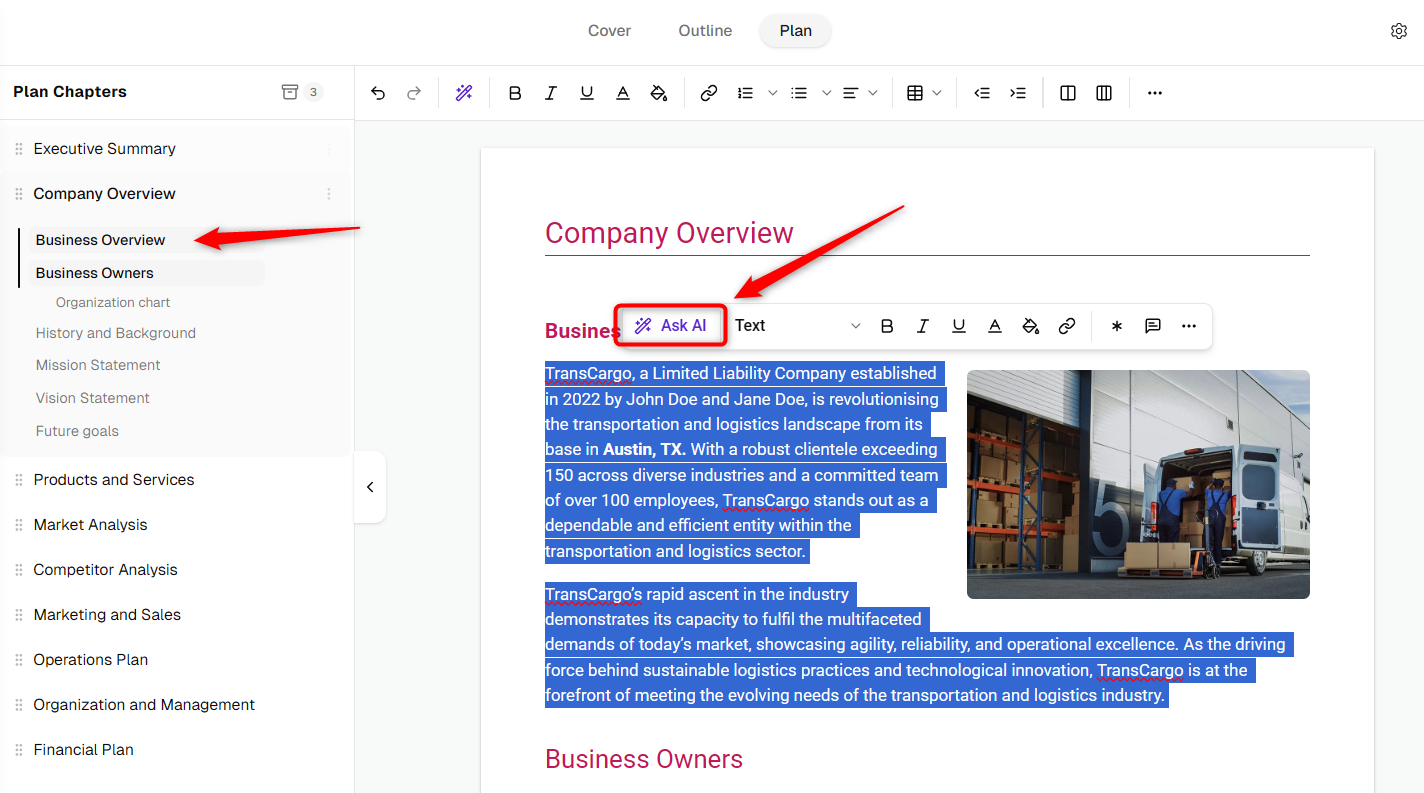Pick fill color in the top toolbar
This screenshot has height=793, width=1424.
(x=659, y=93)
